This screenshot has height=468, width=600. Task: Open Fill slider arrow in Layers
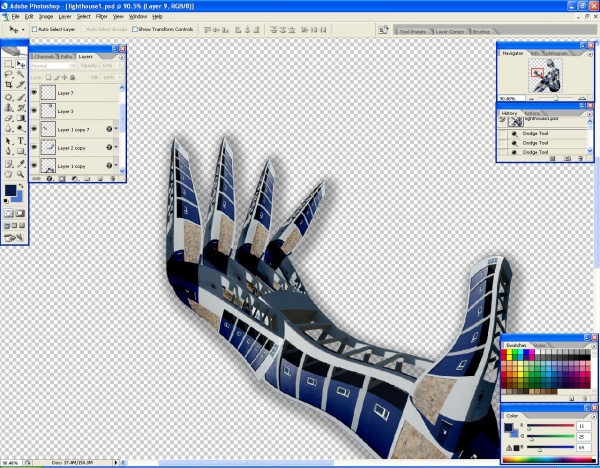[x=120, y=77]
